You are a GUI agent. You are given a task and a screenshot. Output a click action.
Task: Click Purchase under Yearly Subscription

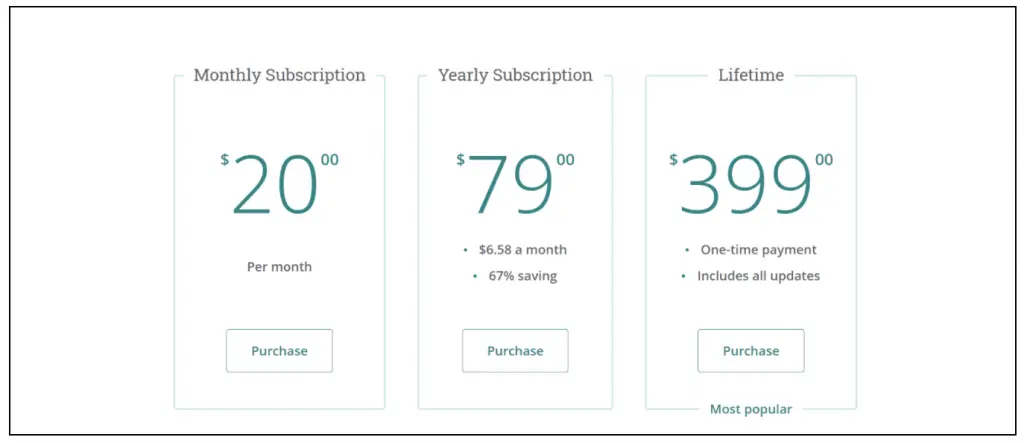tap(515, 351)
